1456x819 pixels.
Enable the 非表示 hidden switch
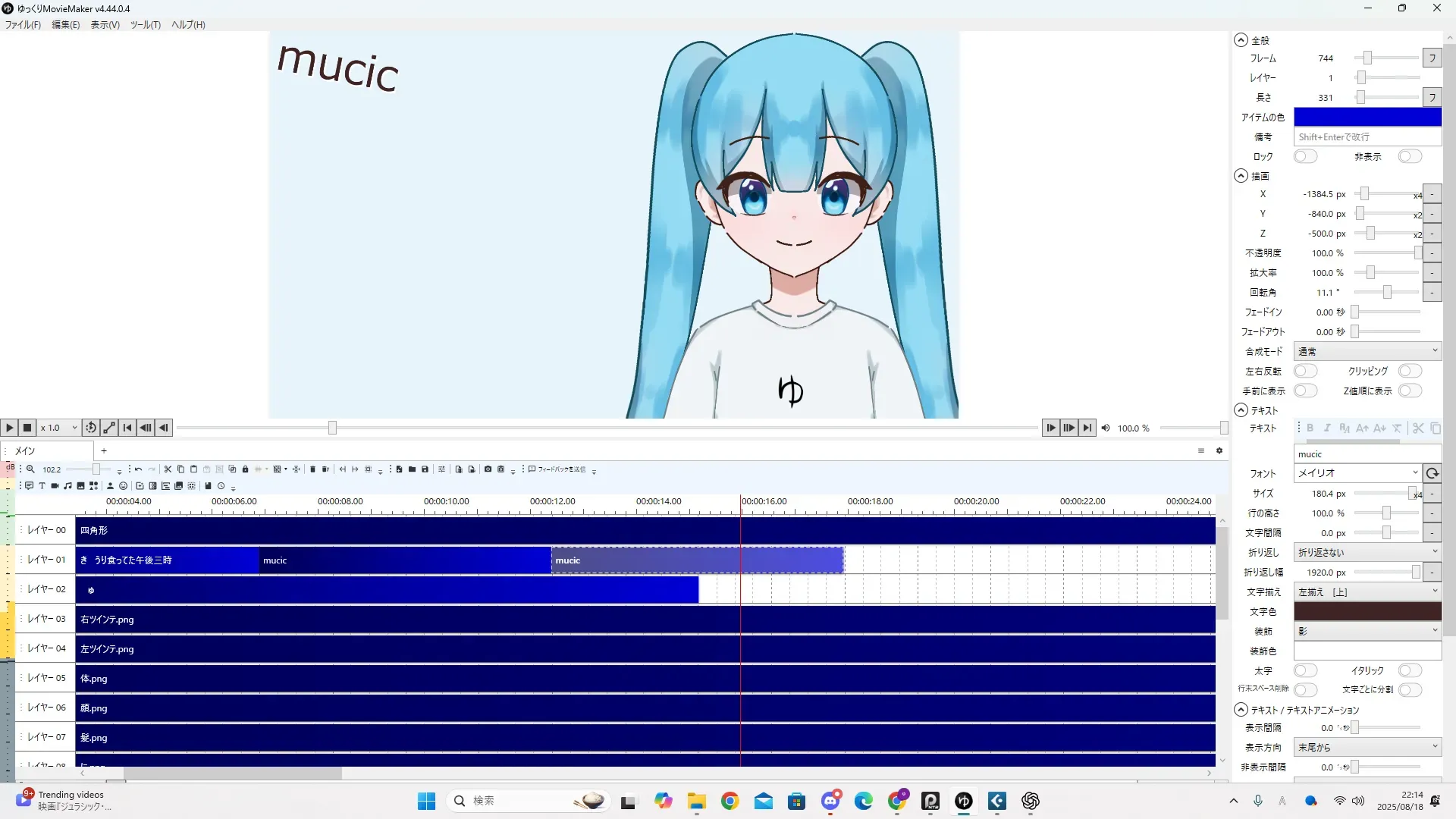1409,156
